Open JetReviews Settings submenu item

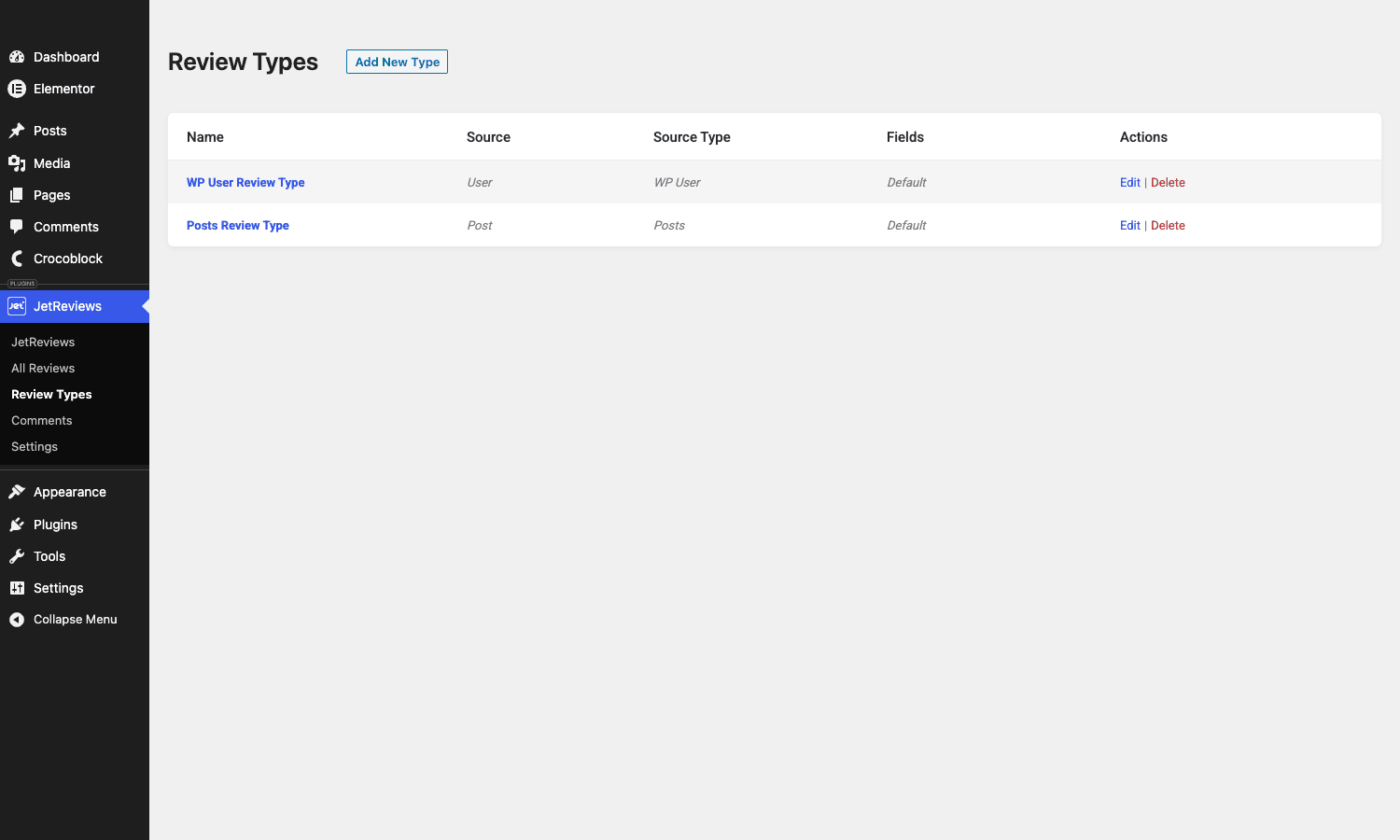point(35,447)
